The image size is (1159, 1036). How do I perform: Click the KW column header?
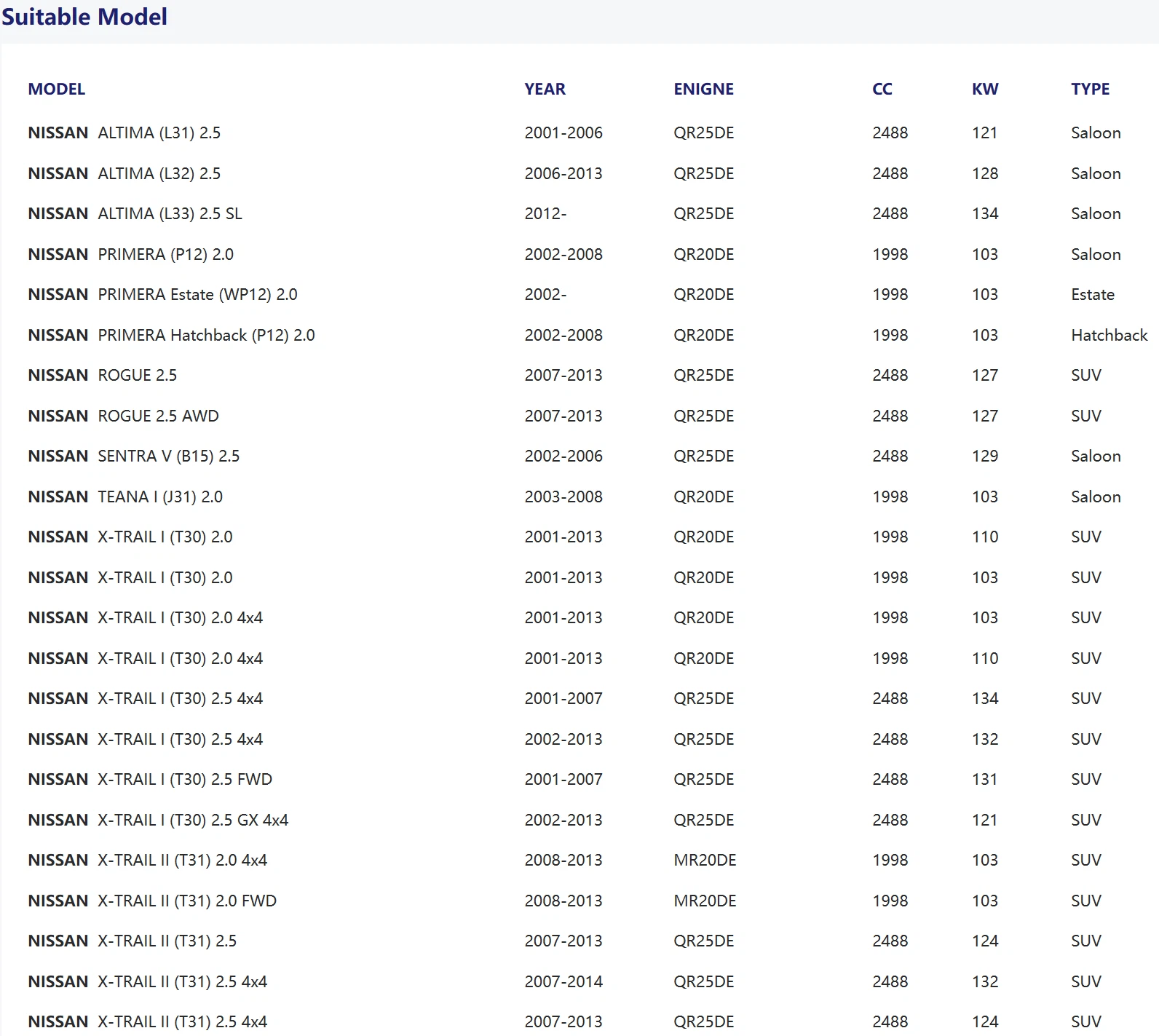(x=985, y=89)
